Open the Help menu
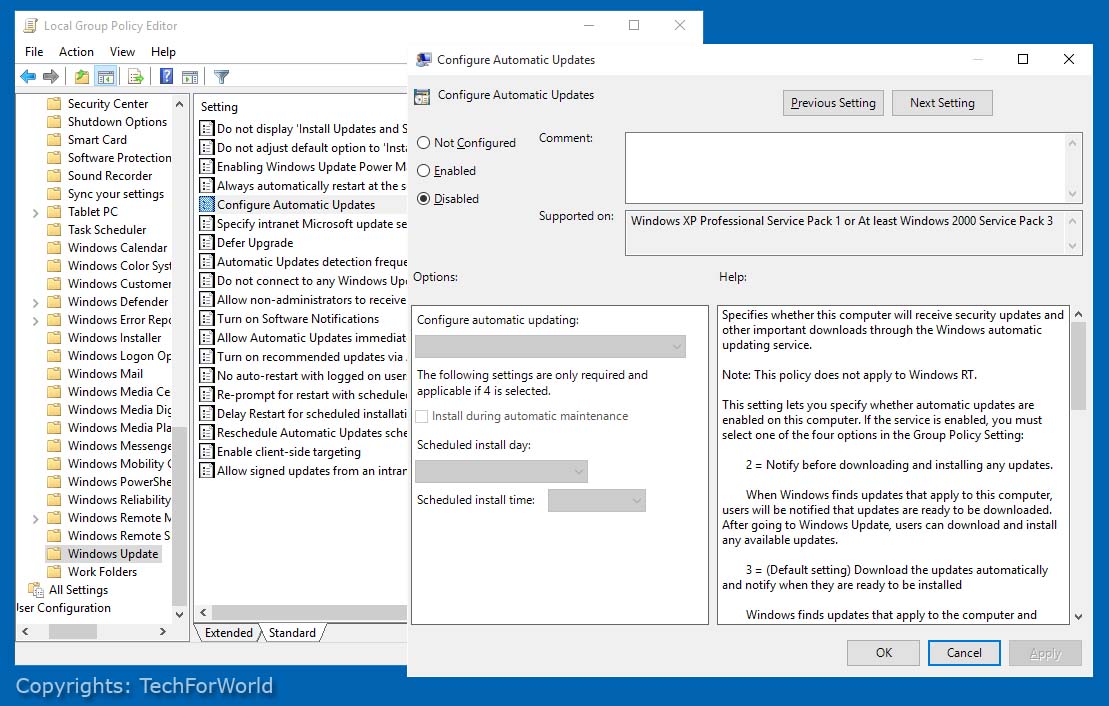 point(163,52)
